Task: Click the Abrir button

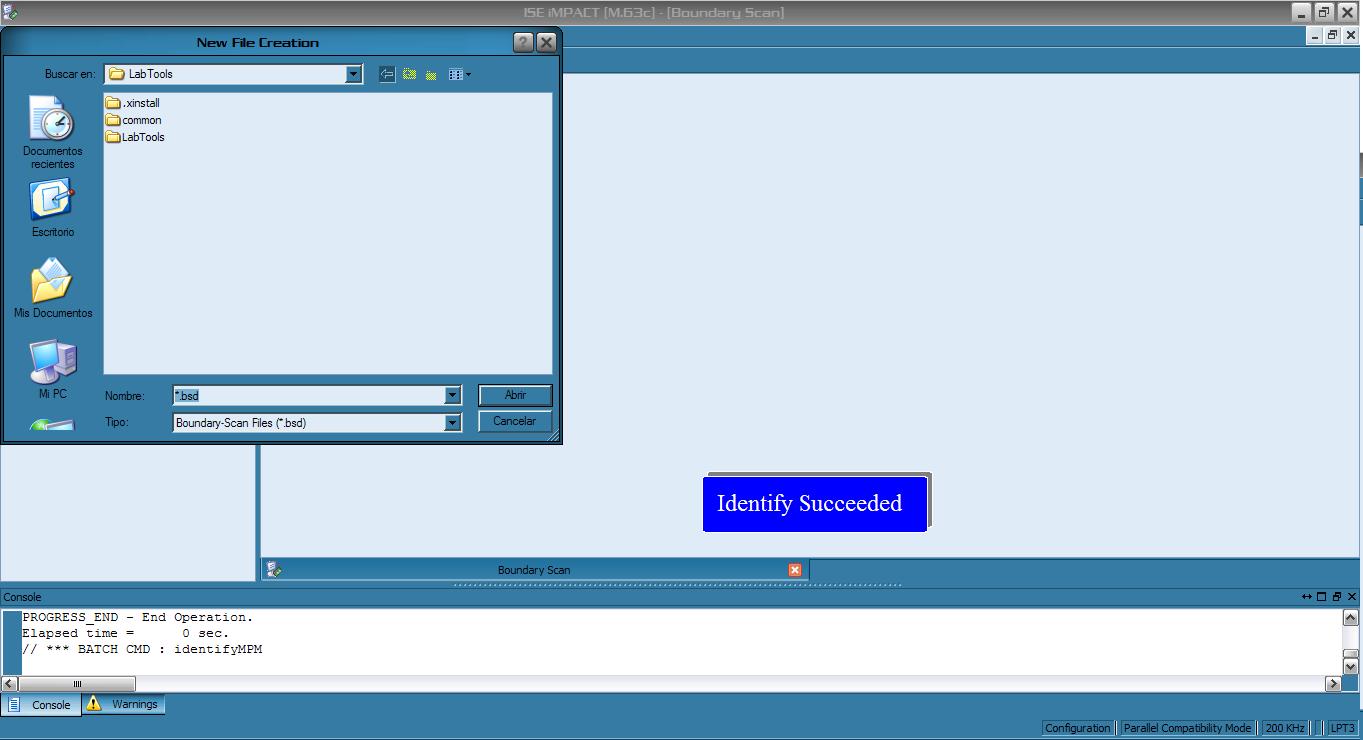Action: coord(515,395)
